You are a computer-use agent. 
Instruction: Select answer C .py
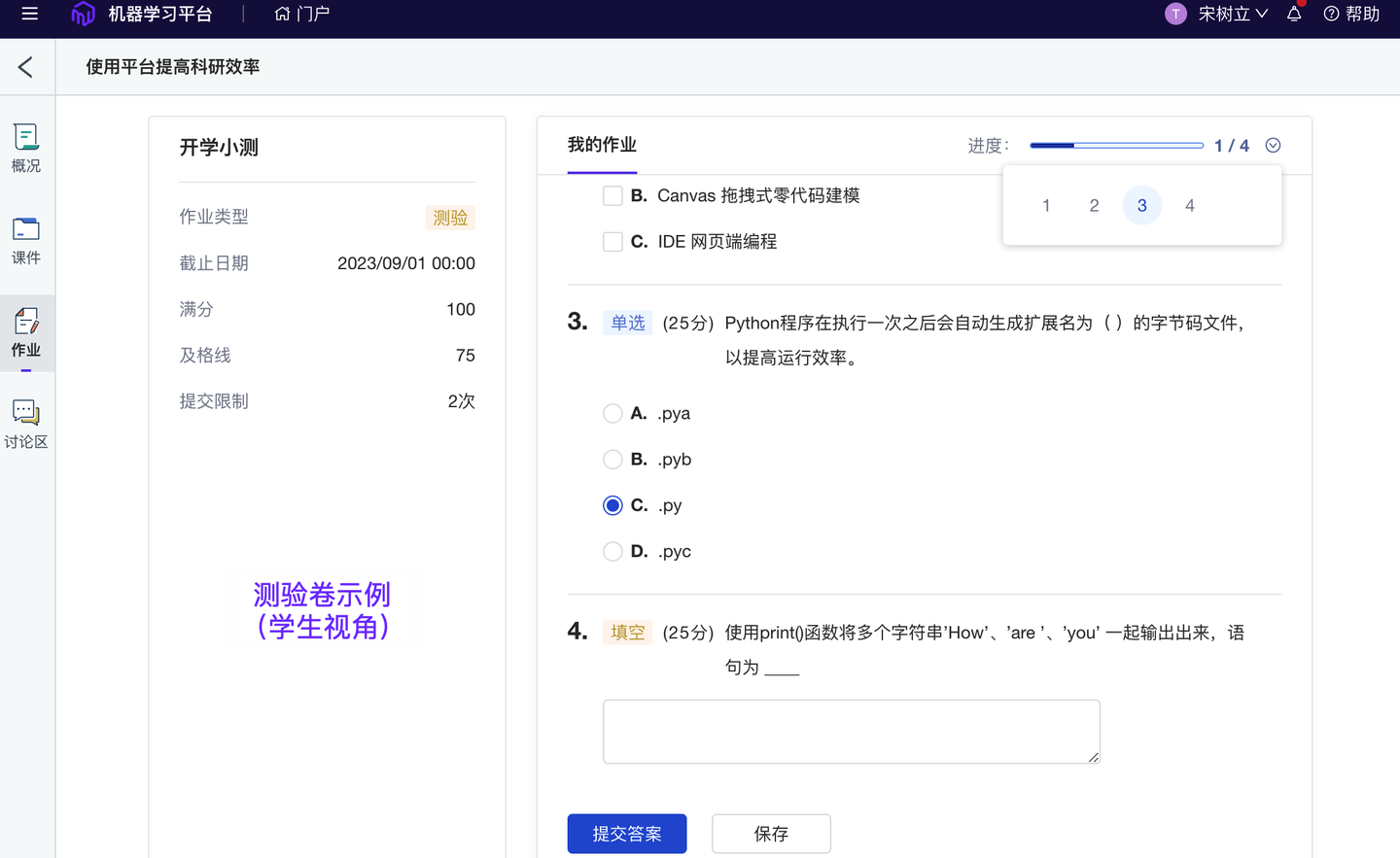click(612, 505)
